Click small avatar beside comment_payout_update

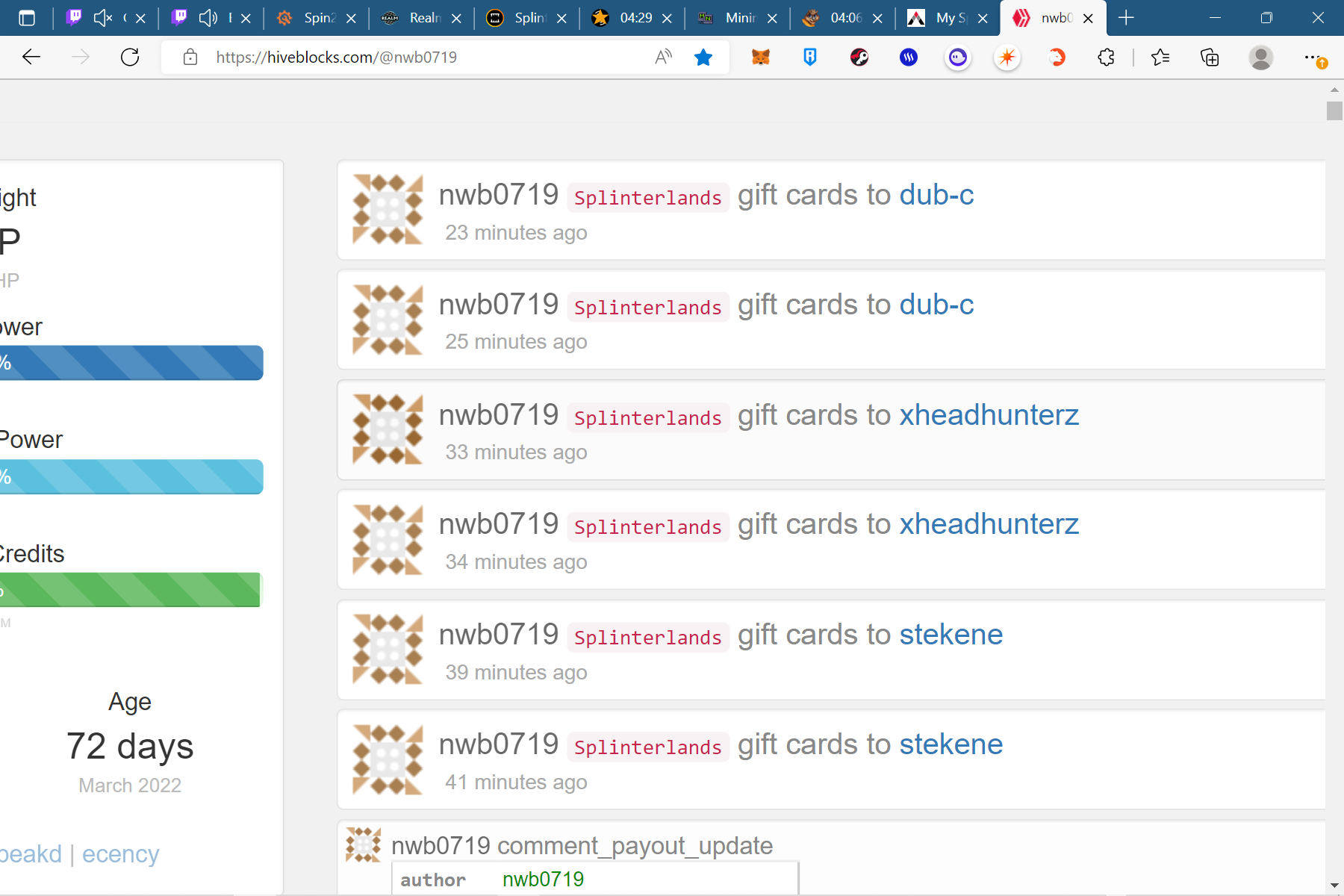(364, 845)
